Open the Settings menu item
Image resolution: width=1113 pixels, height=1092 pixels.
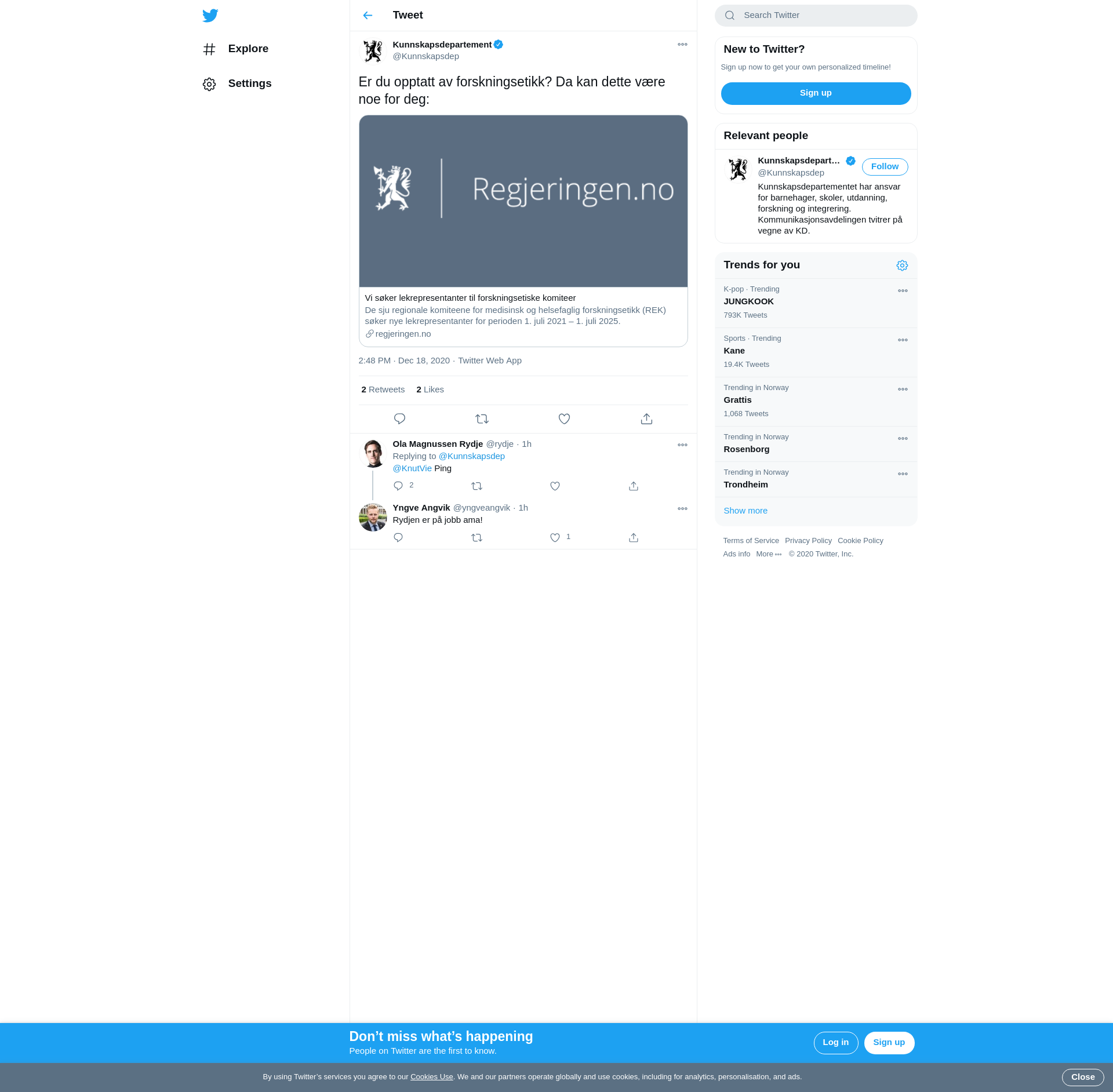pos(249,83)
